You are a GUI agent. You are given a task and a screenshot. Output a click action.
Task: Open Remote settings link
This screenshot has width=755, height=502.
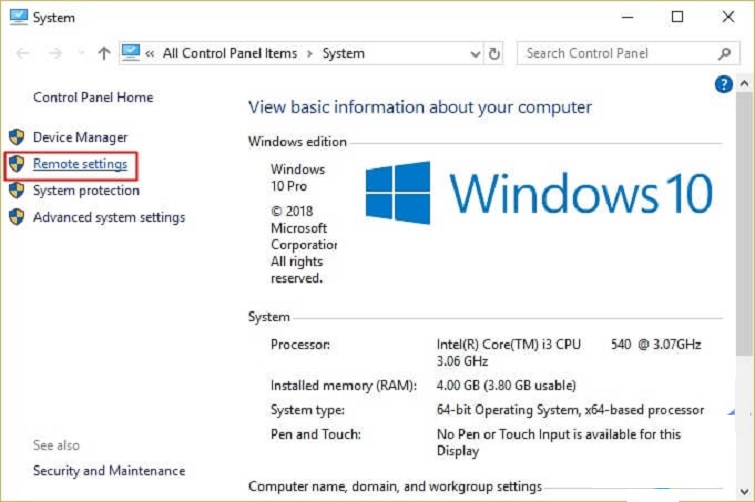point(80,164)
